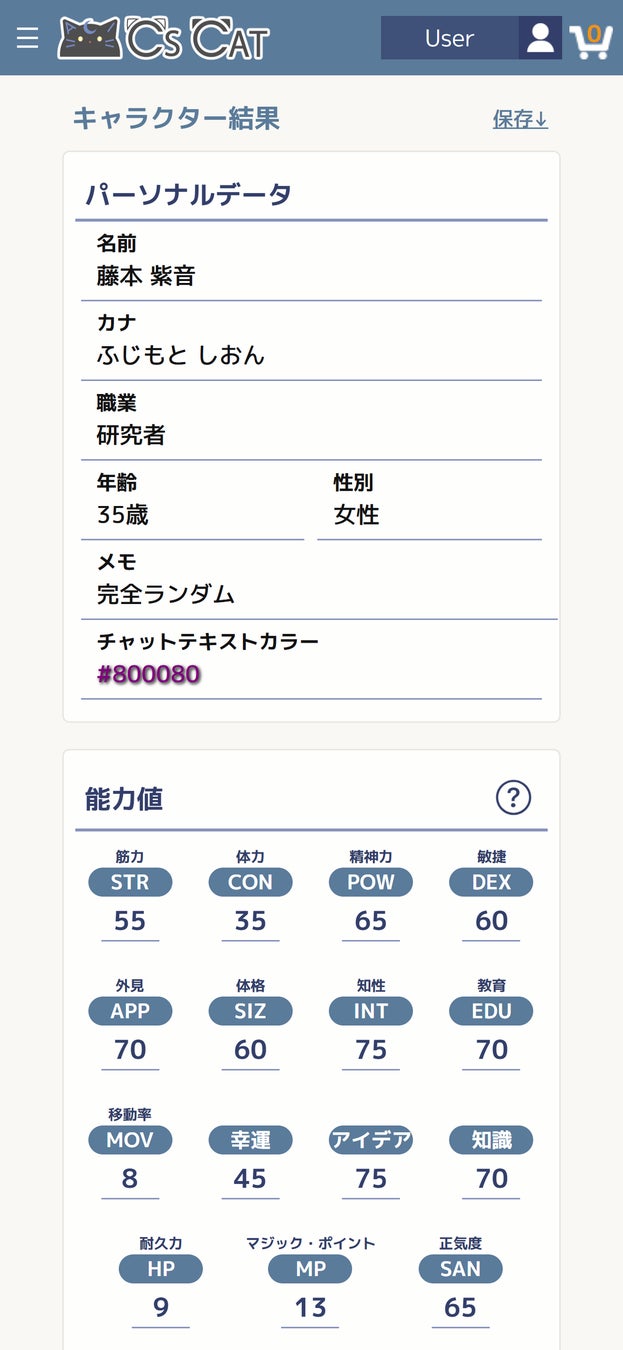
Task: Open the user profile avatar icon
Action: [x=540, y=38]
